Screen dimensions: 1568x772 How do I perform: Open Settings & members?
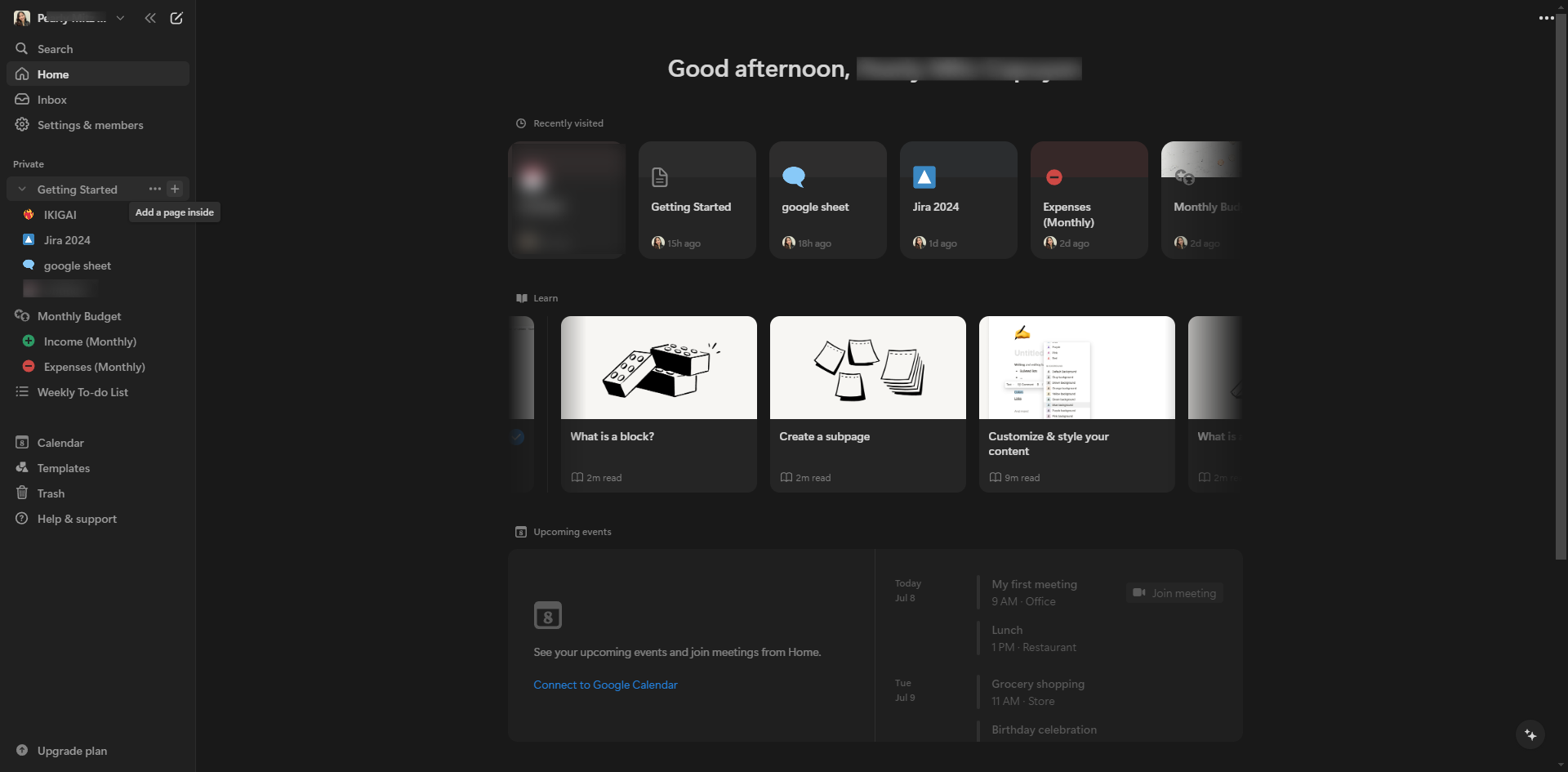point(98,125)
